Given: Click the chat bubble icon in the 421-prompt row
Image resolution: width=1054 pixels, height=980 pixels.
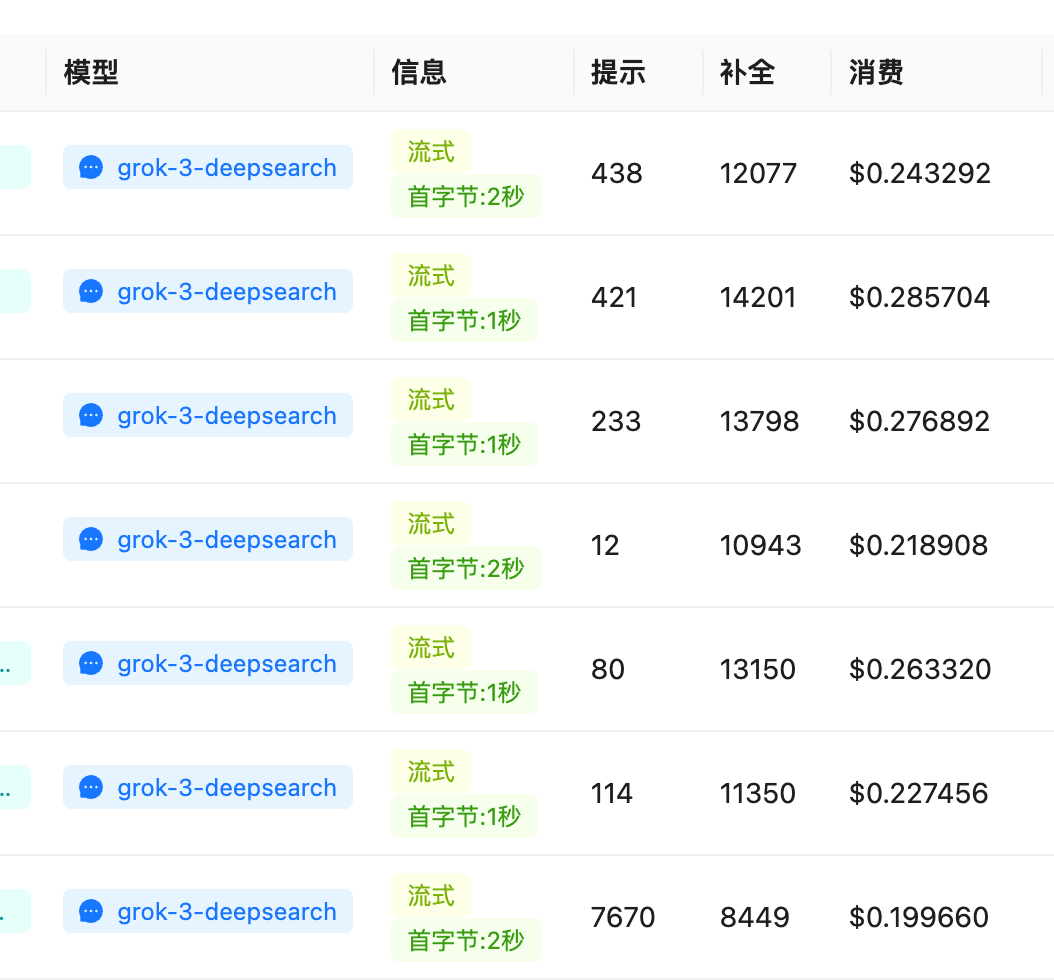Looking at the screenshot, I should click(90, 291).
